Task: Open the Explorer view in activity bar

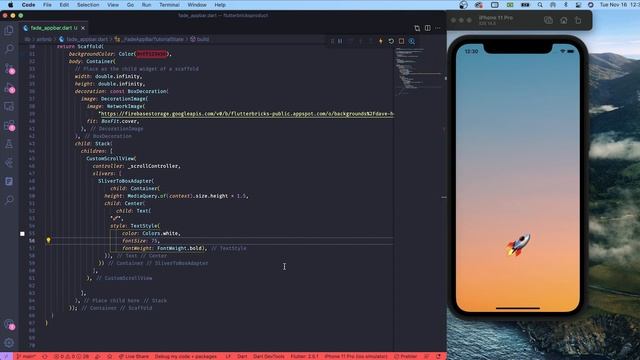Action: [x=9, y=30]
